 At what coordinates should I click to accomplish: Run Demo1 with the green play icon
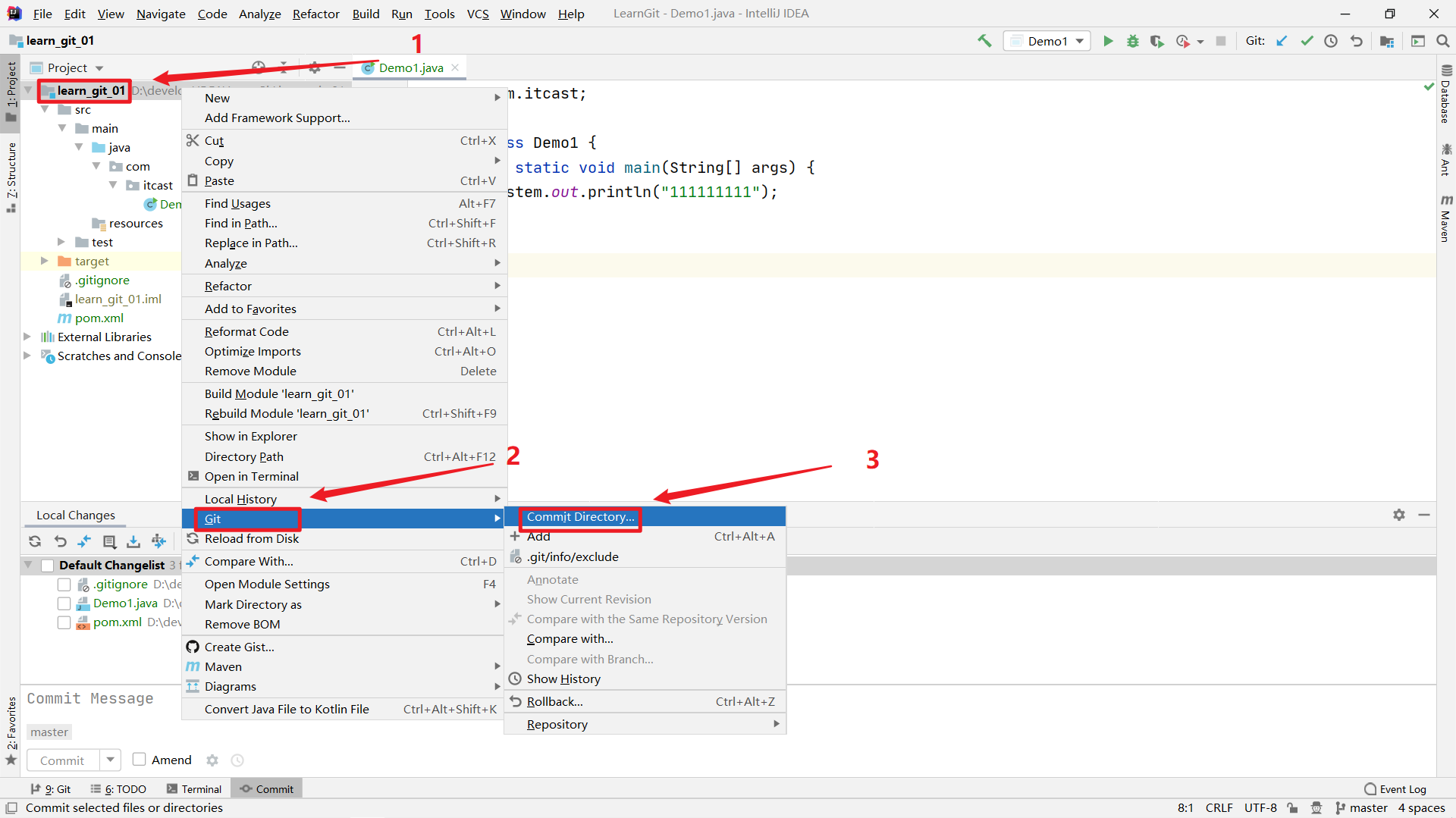(x=1108, y=41)
